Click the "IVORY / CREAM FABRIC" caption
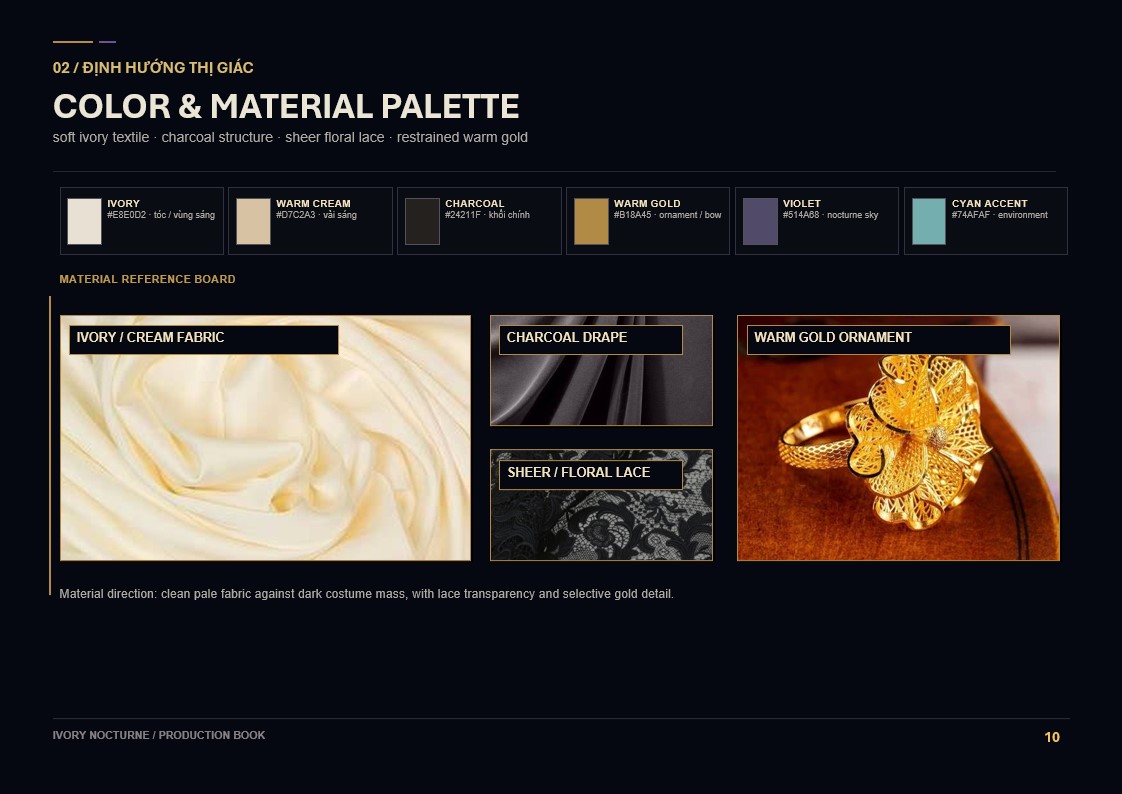Image resolution: width=1122 pixels, height=794 pixels. click(150, 338)
